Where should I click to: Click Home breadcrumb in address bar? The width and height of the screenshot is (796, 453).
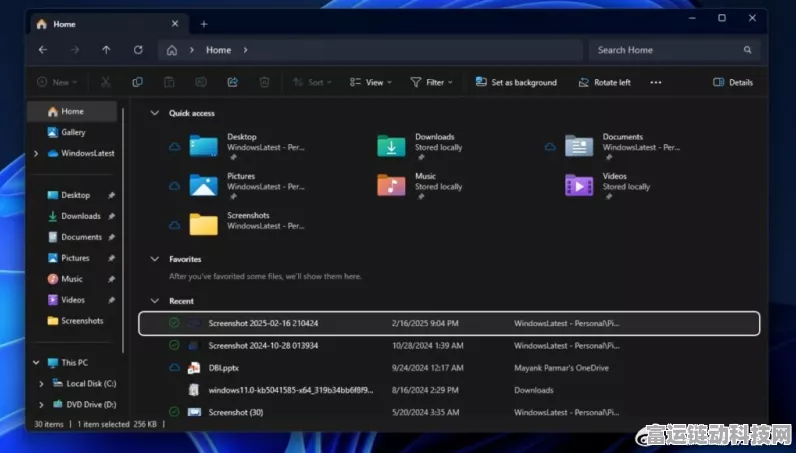(218, 50)
